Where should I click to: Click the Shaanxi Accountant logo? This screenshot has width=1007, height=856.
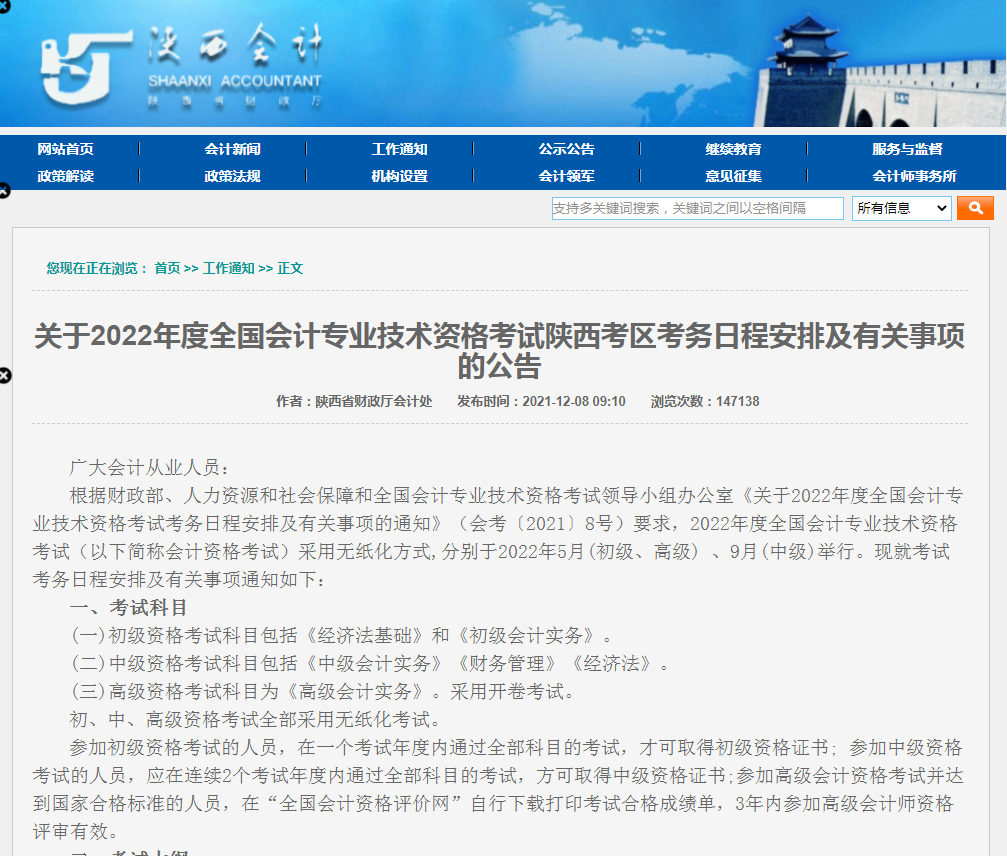[182, 67]
